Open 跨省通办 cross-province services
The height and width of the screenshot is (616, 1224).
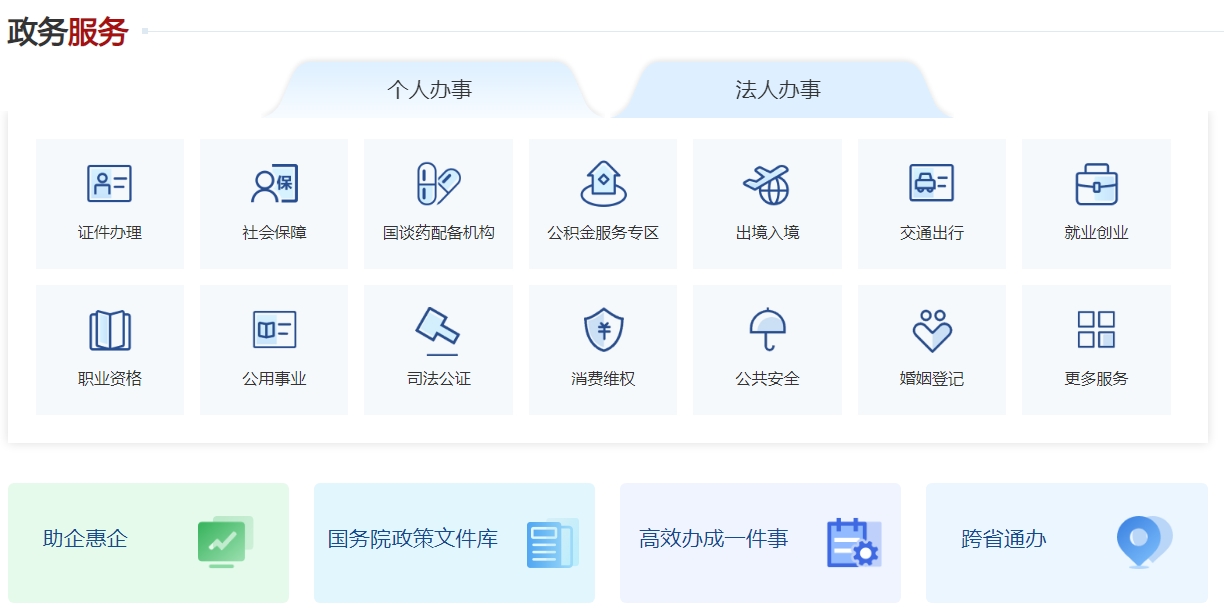click(1066, 542)
